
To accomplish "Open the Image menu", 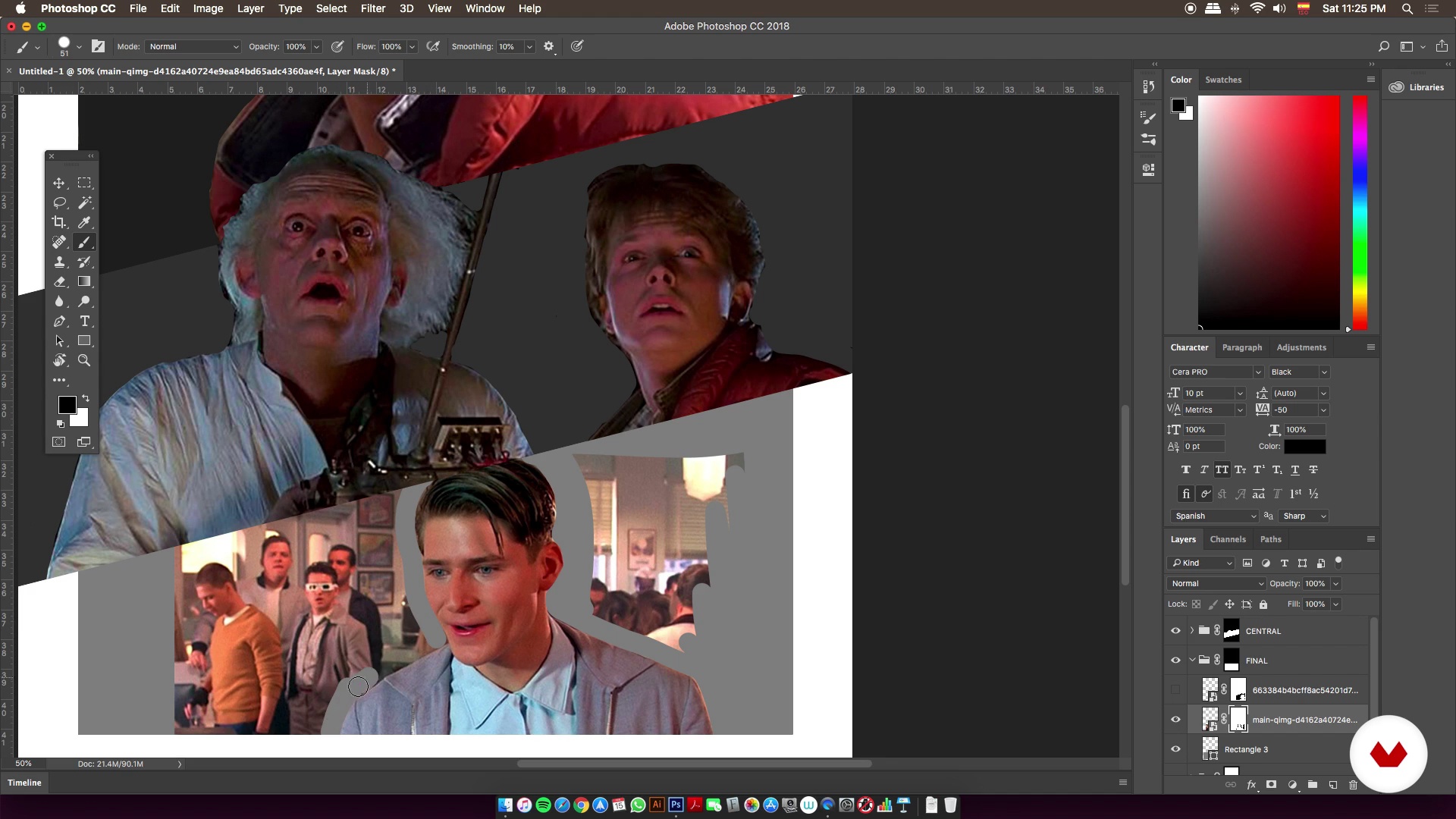I will 208,8.
